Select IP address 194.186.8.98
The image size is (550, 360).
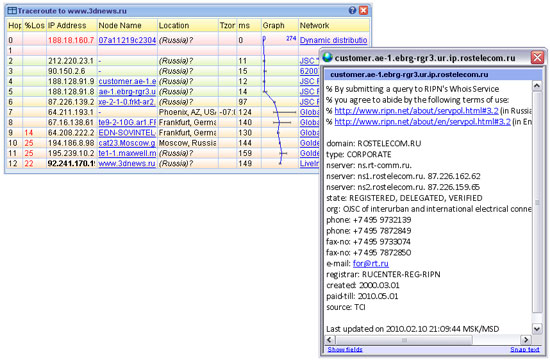[x=71, y=143]
